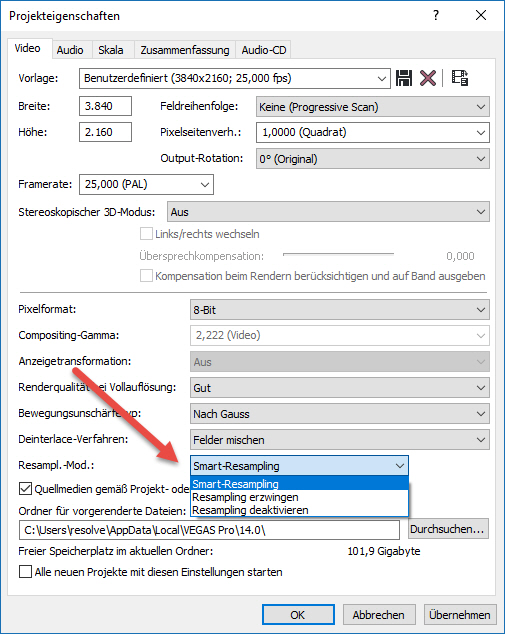Switch to the Audio-CD tab

tap(264, 50)
